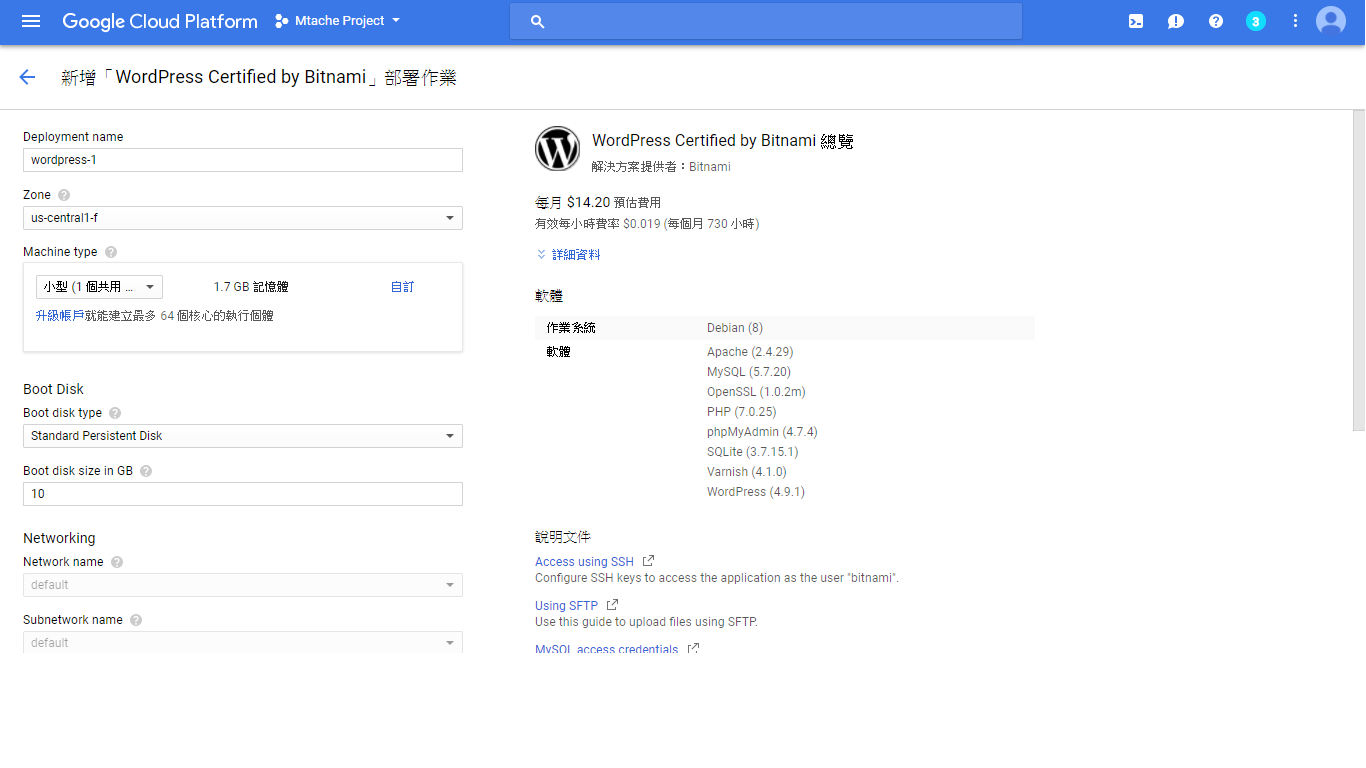Open the Access using SSH link

pyautogui.click(x=584, y=562)
